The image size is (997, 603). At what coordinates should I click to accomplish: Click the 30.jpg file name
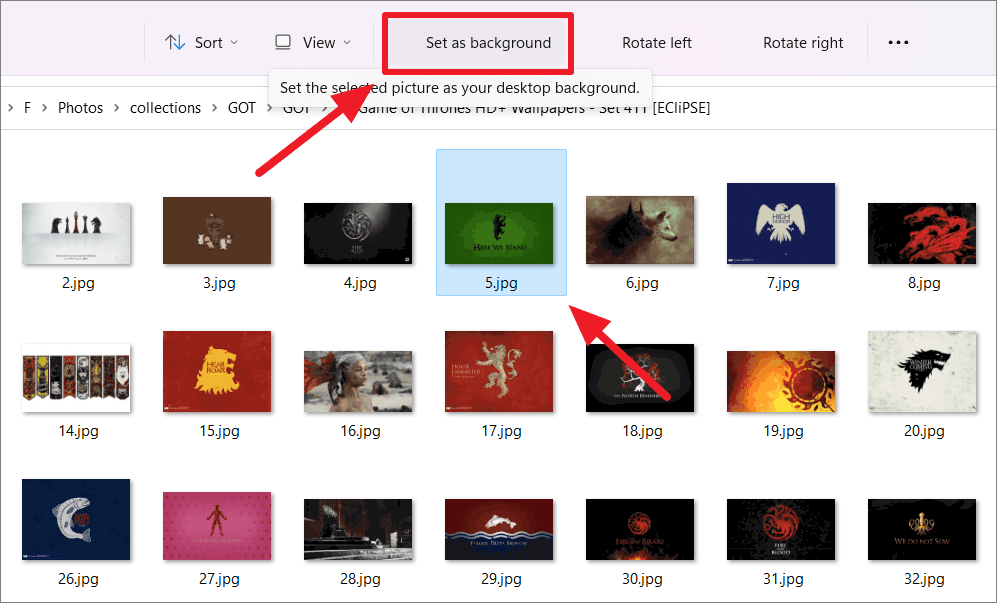(x=642, y=579)
